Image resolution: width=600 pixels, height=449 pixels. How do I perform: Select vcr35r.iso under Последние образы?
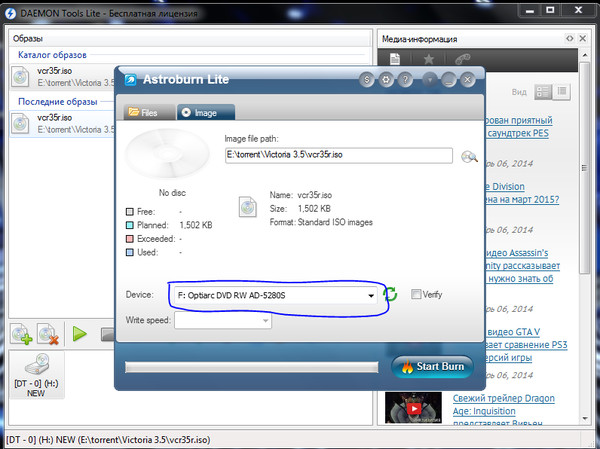63,123
